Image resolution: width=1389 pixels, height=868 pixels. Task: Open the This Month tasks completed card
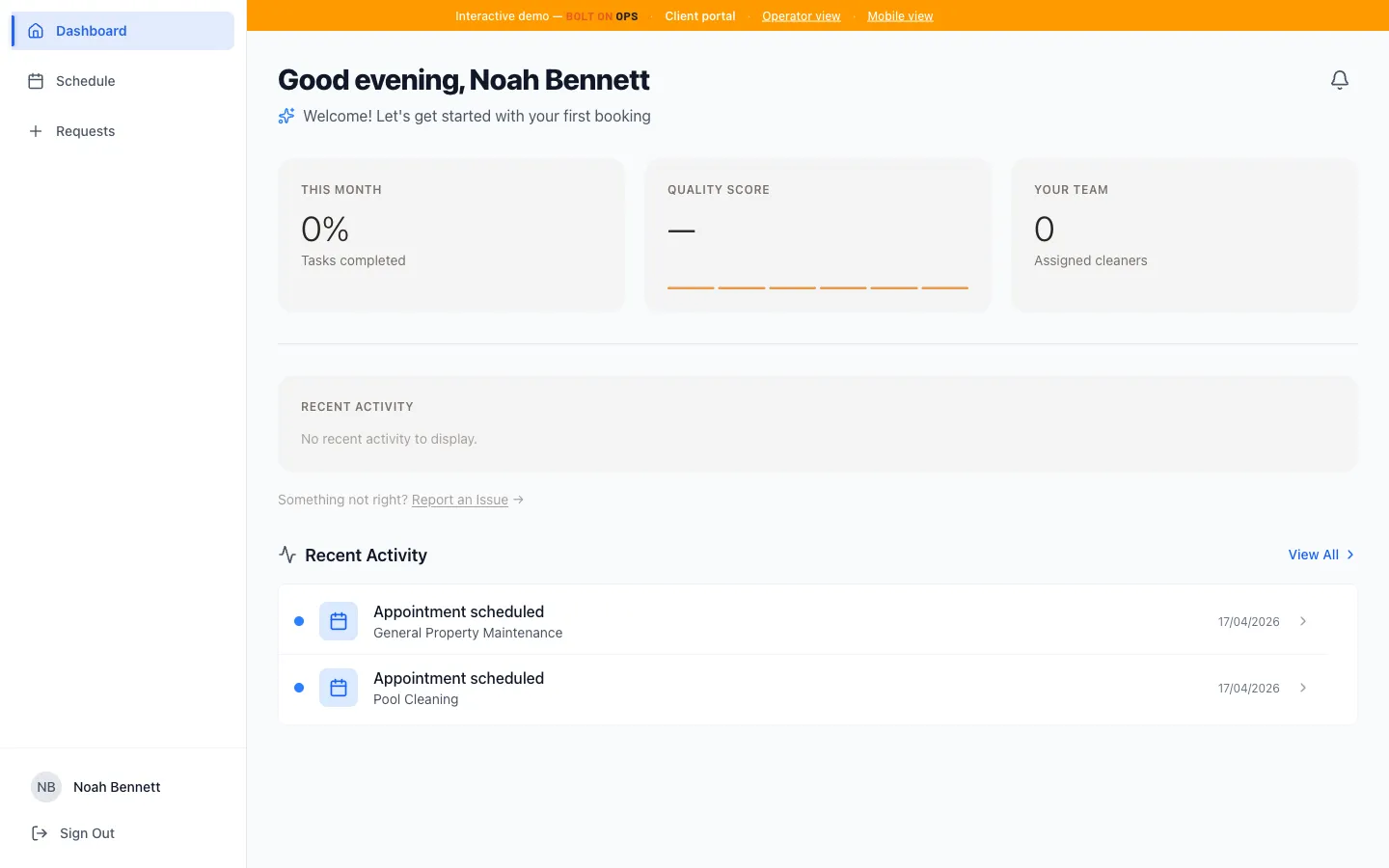[x=451, y=235]
